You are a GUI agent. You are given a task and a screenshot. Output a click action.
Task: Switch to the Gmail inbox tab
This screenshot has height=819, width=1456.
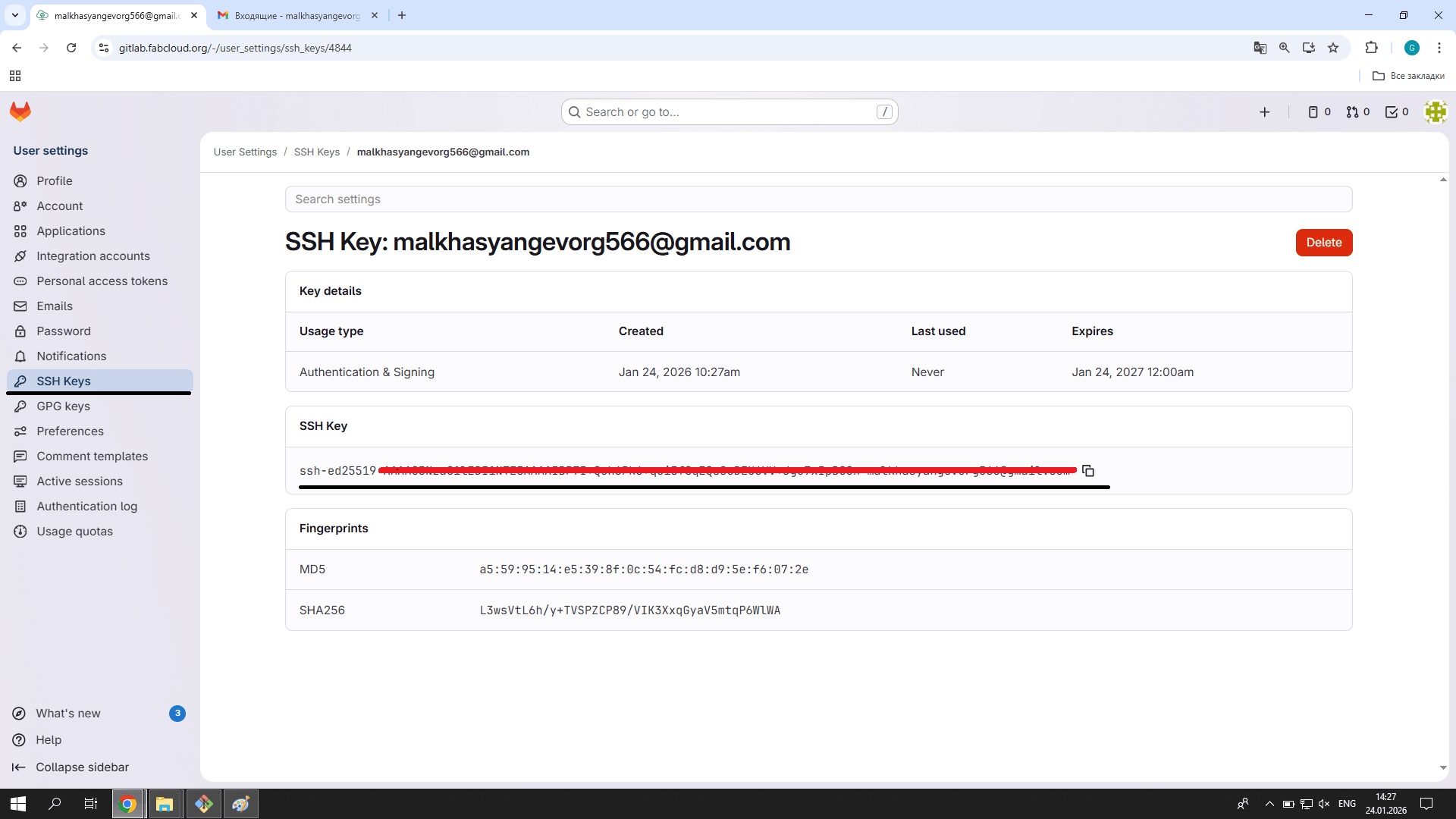click(x=296, y=15)
